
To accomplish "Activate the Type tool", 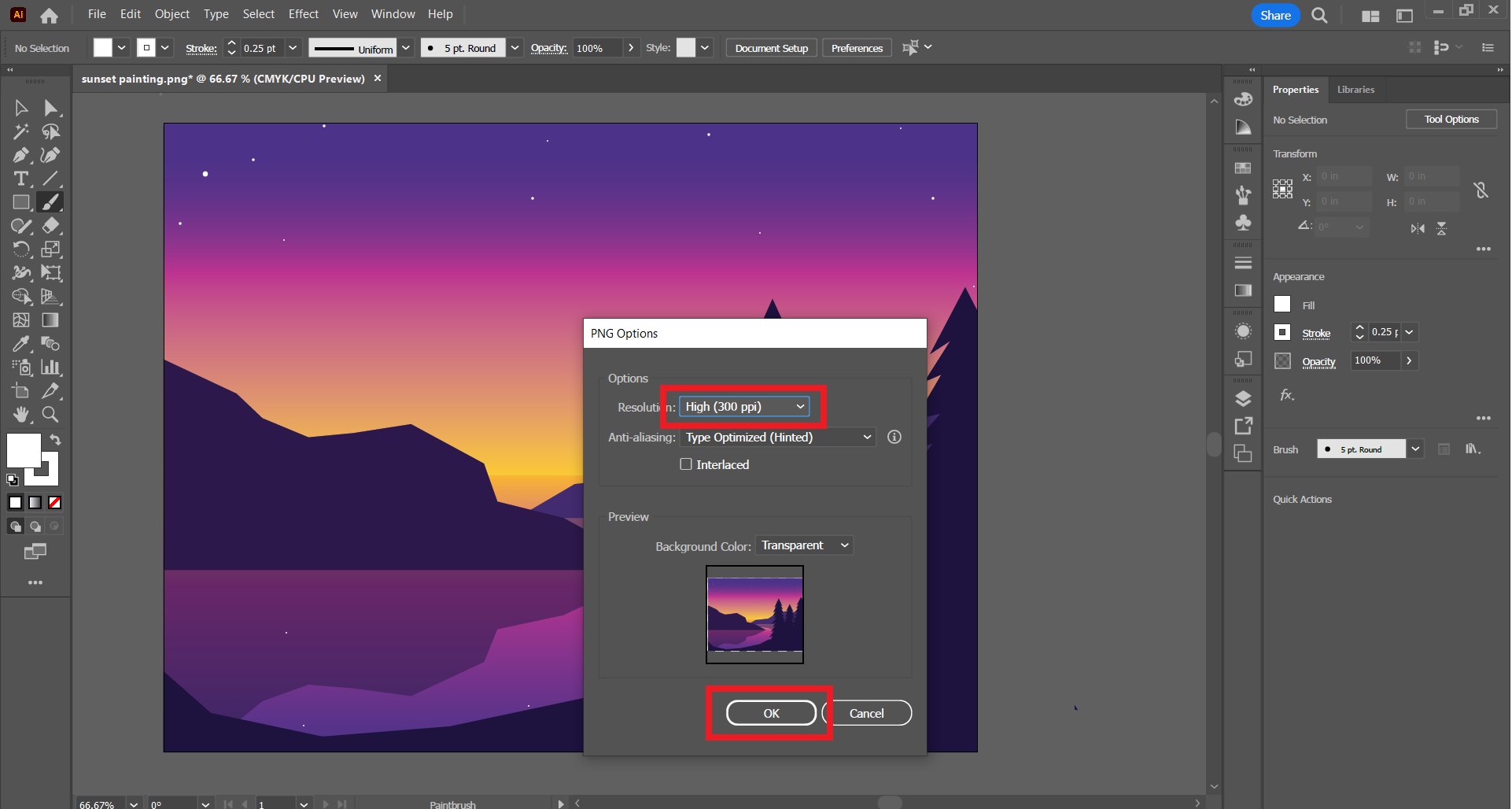I will tap(21, 179).
